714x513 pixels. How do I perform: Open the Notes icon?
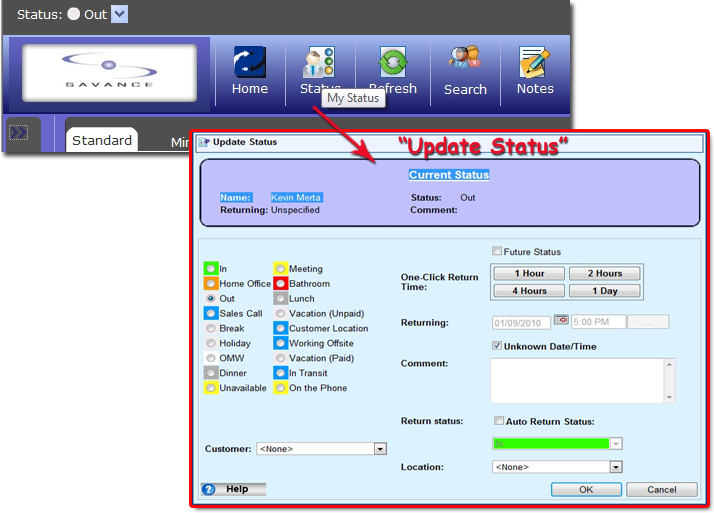tap(535, 62)
